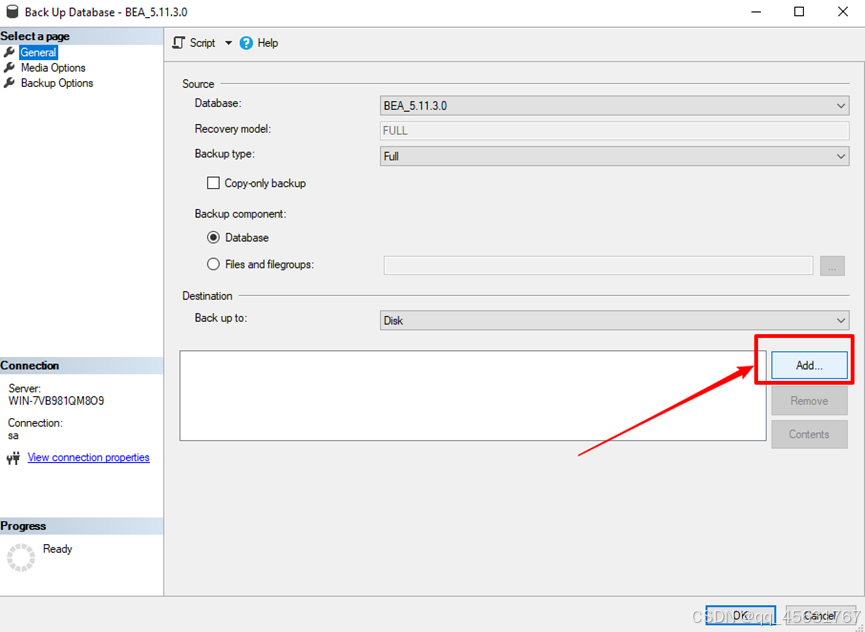Click the wrench icon beside General
Viewport: 865px width, 632px height.
coord(9,52)
